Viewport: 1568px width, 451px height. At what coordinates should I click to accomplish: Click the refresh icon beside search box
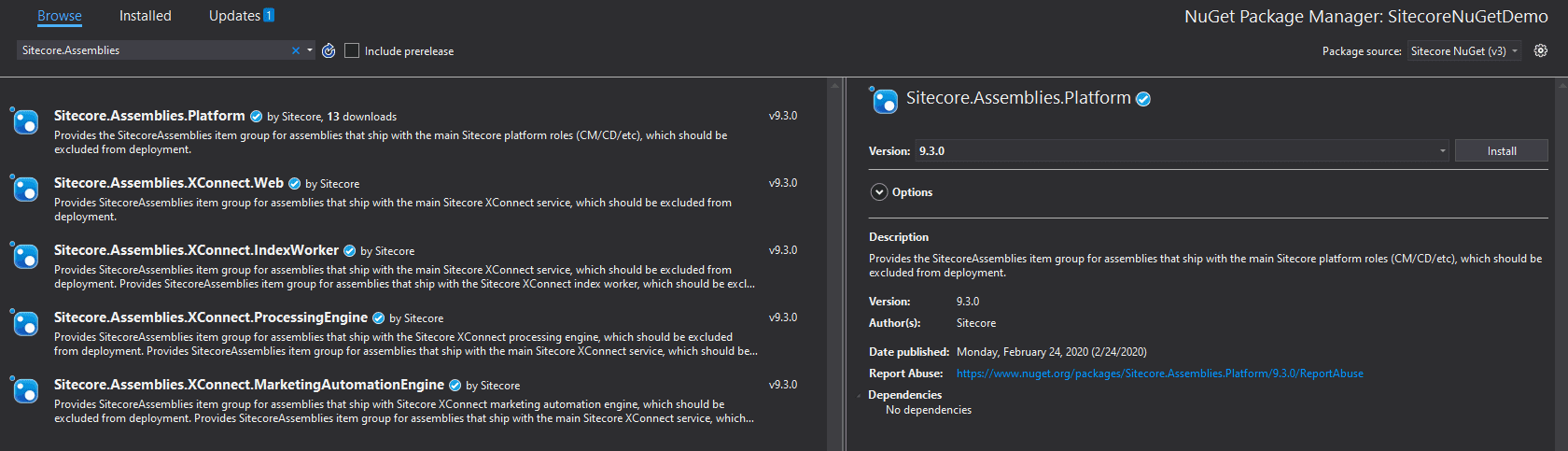pyautogui.click(x=329, y=51)
